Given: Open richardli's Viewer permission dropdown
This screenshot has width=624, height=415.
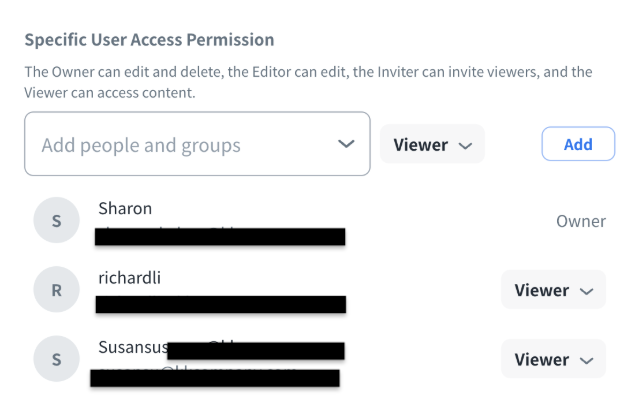Looking at the screenshot, I should (553, 290).
